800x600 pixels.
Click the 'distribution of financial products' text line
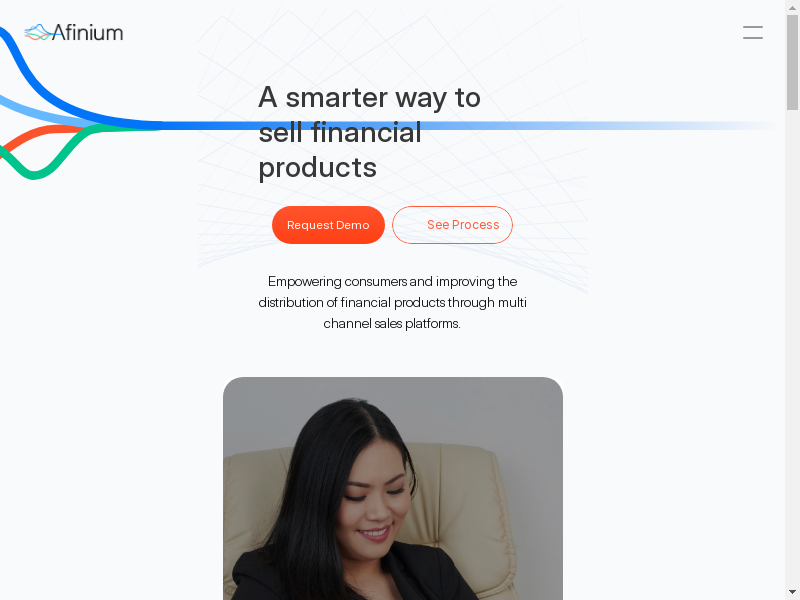click(x=392, y=303)
